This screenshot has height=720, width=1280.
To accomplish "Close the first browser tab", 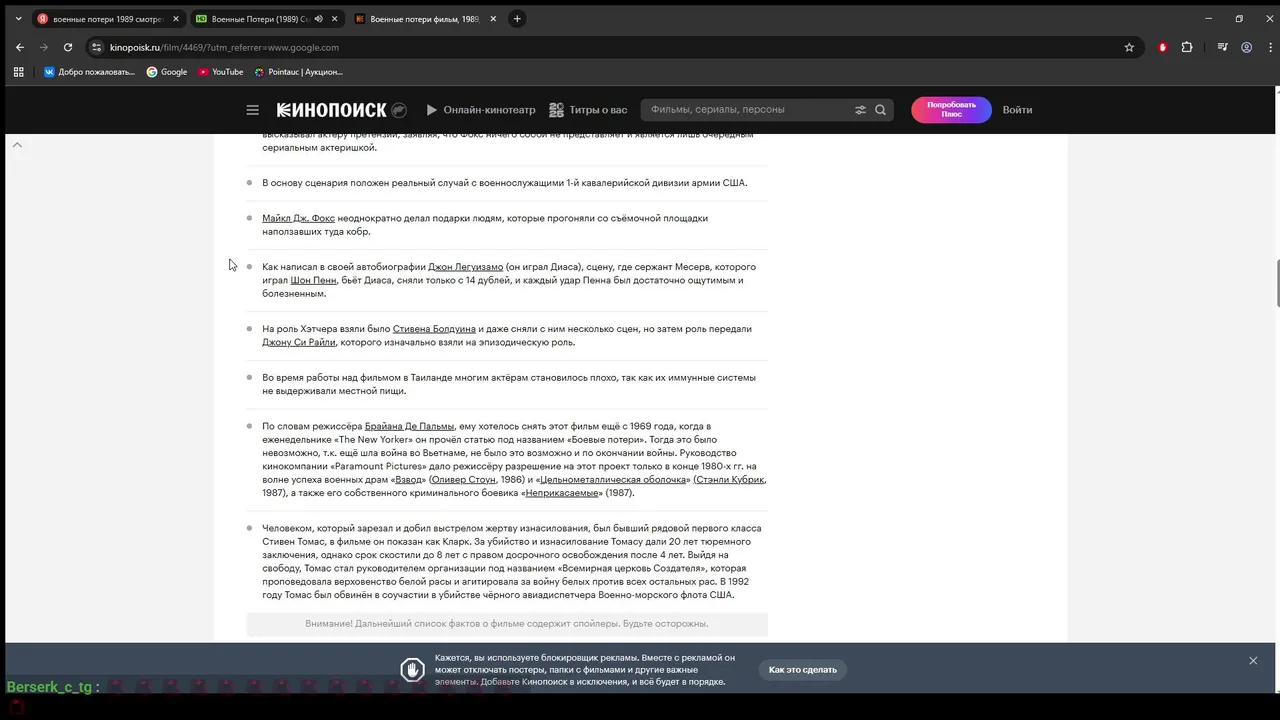I will (176, 19).
